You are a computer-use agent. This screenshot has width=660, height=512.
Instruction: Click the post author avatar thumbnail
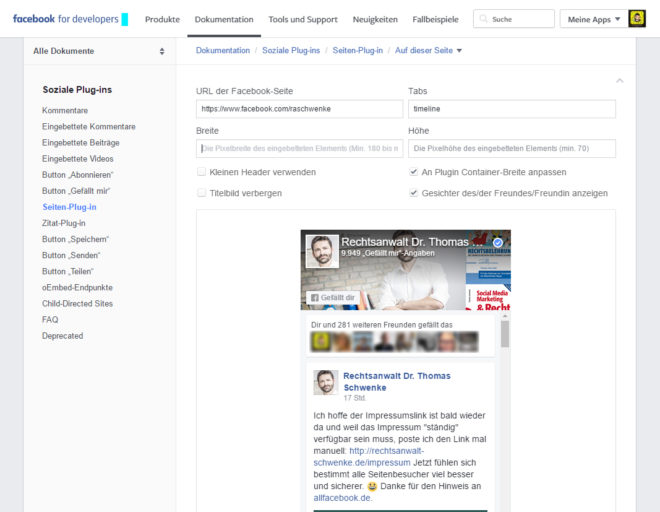[x=325, y=382]
